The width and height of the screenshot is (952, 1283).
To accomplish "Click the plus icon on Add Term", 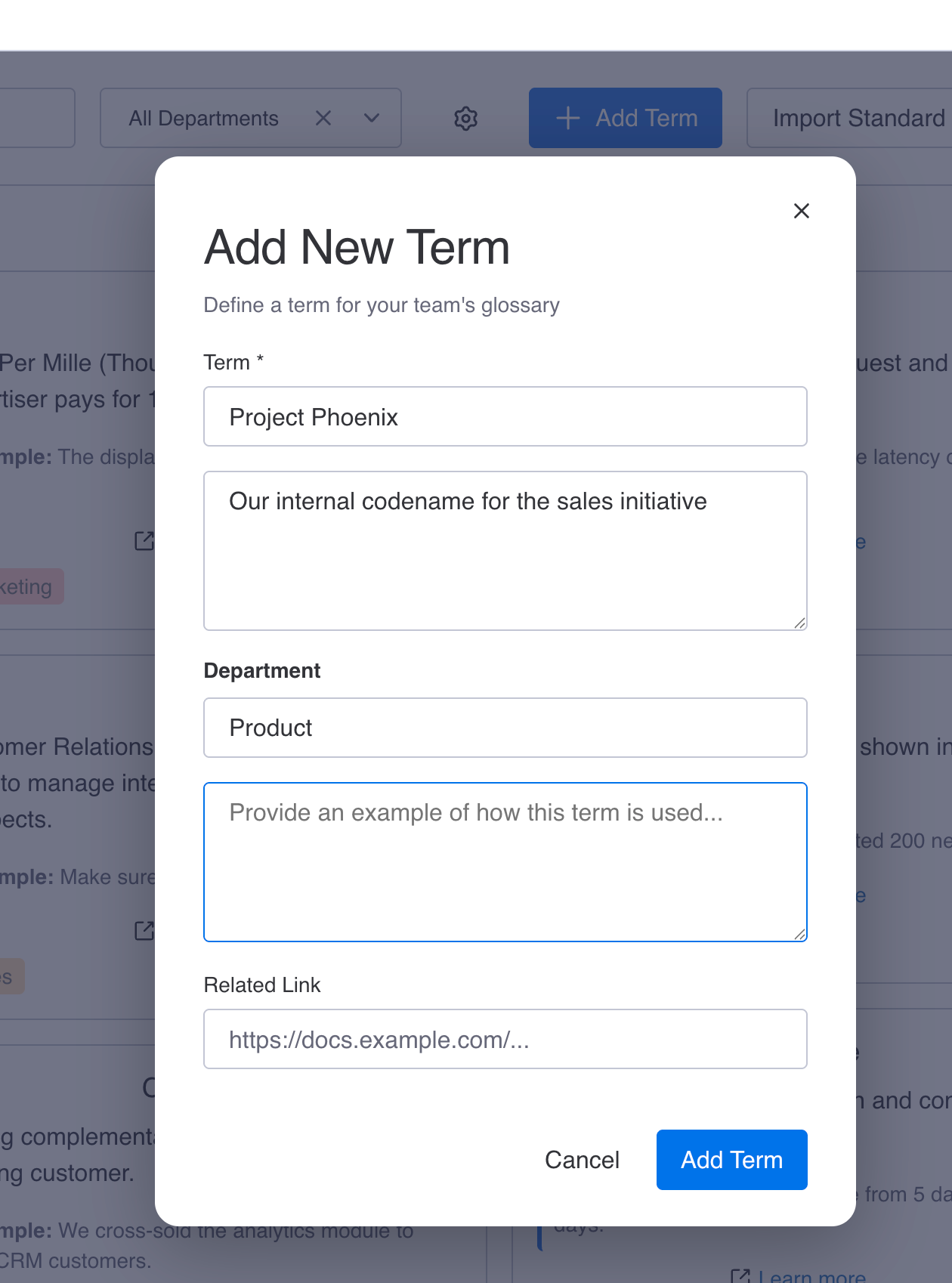I will (567, 118).
